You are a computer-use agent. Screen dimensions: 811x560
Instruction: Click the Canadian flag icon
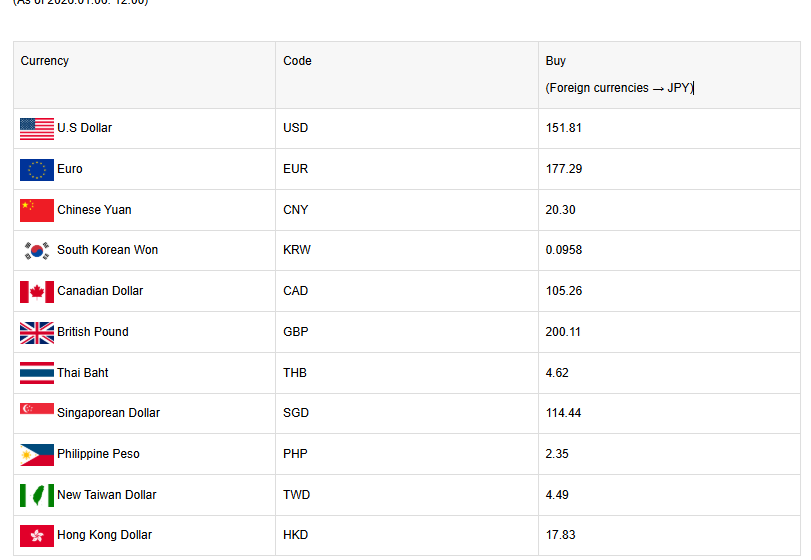tap(37, 291)
